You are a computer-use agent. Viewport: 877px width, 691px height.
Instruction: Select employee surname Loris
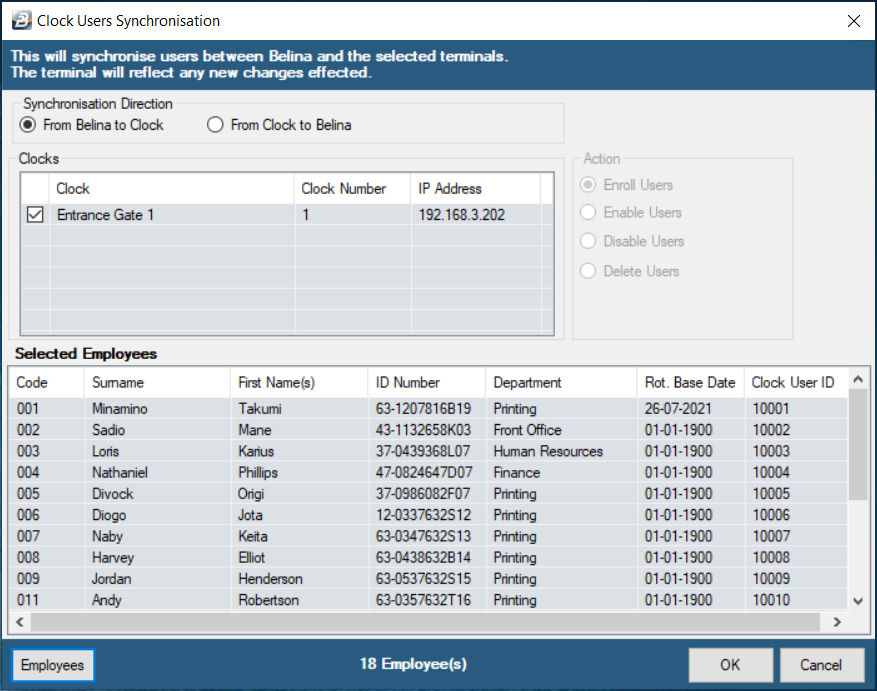pyautogui.click(x=106, y=451)
